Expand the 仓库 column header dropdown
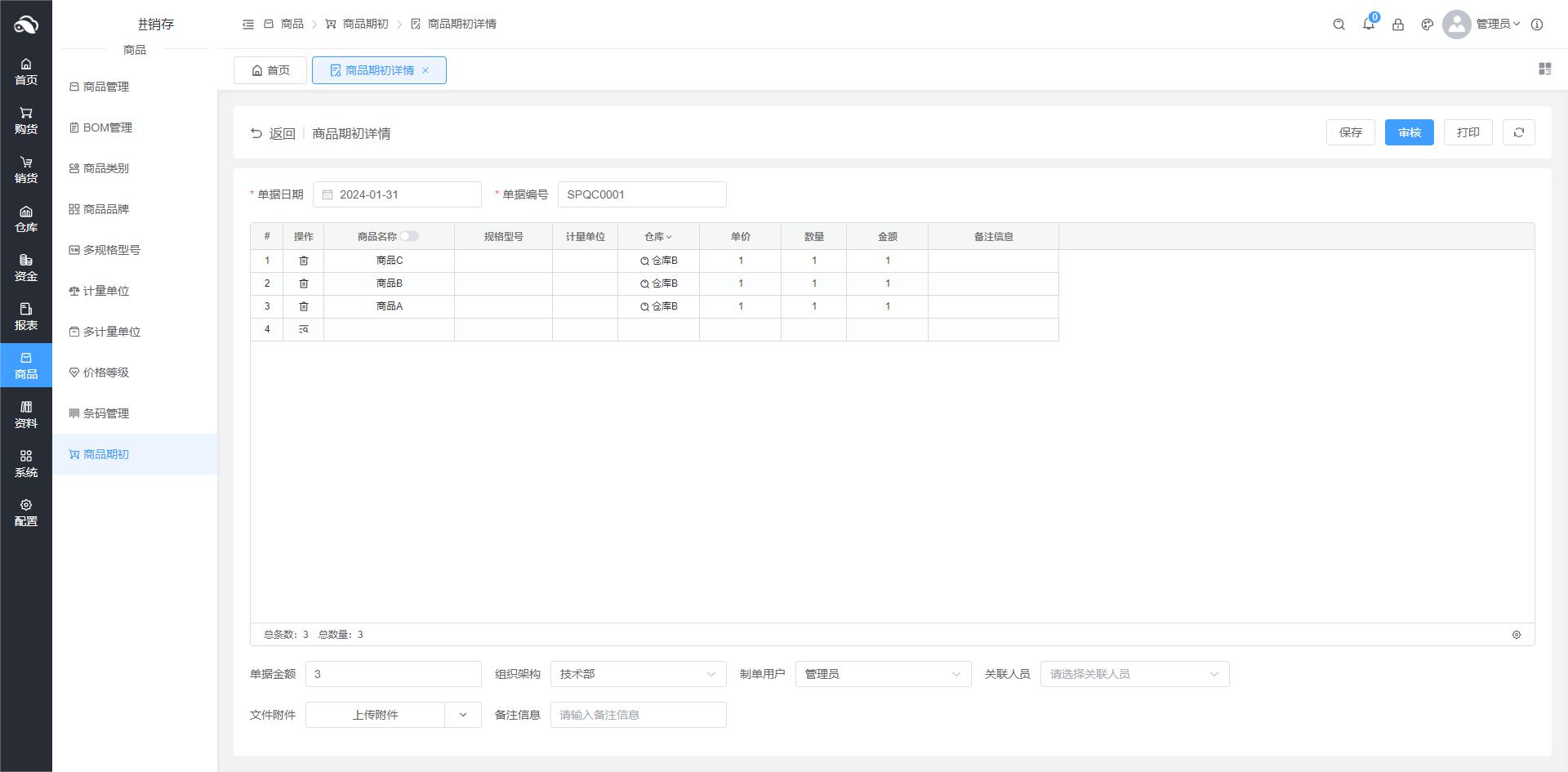 click(x=658, y=237)
